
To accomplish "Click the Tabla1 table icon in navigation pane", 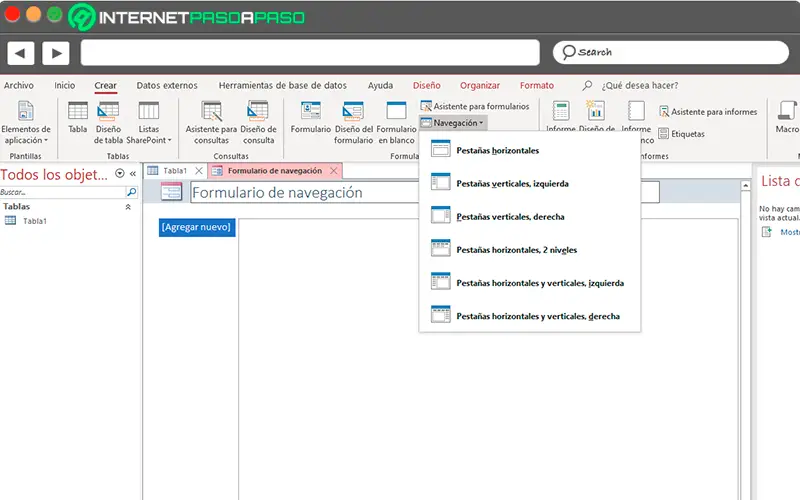I will (x=10, y=221).
